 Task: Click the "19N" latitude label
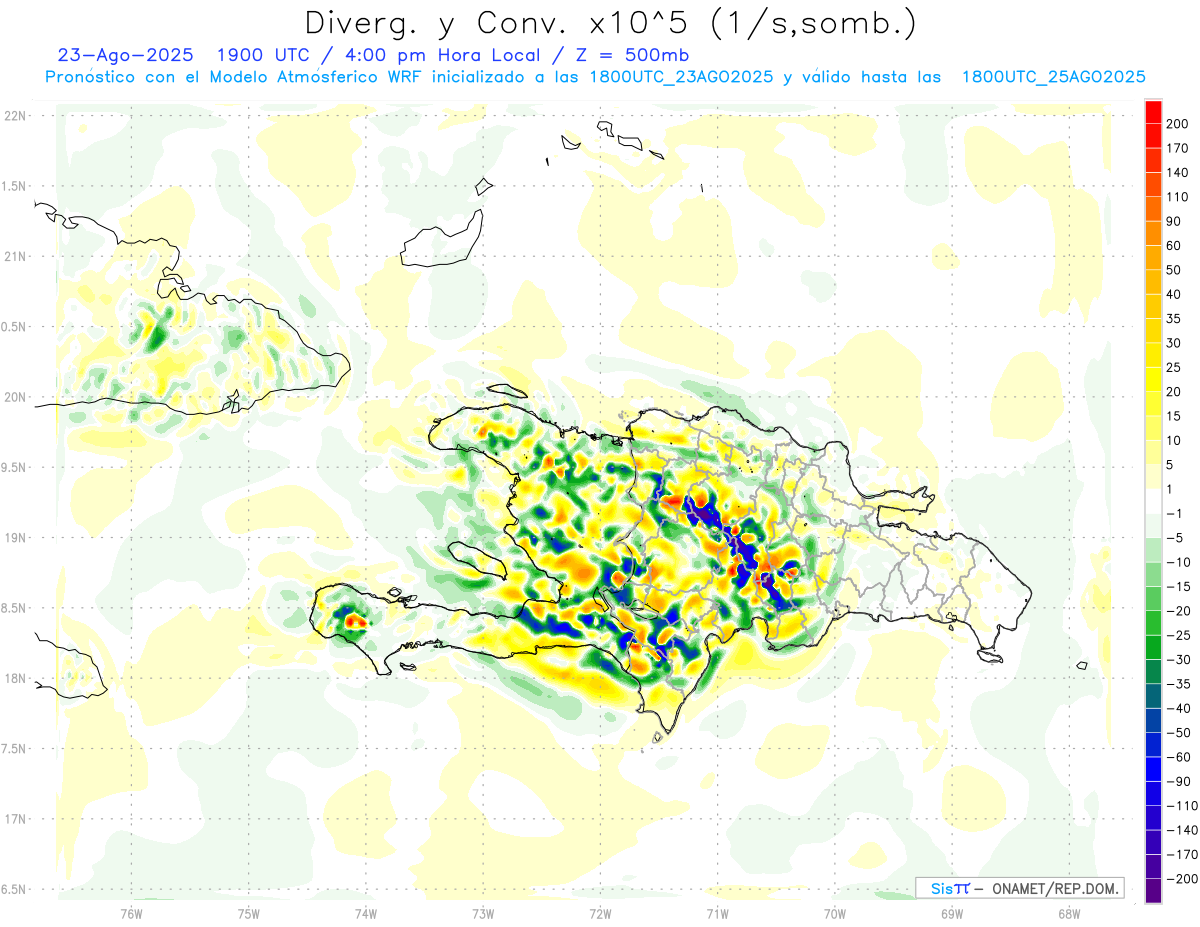(14, 537)
